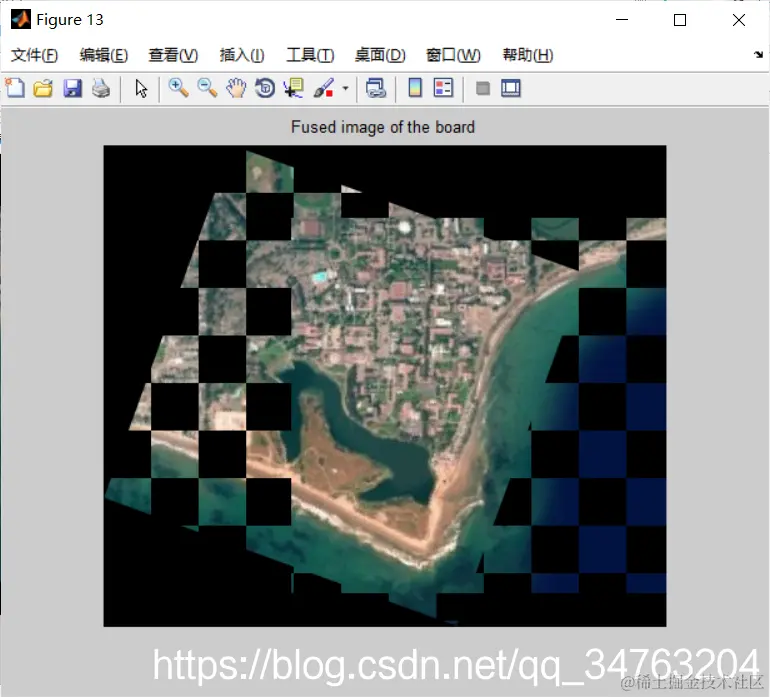Image resolution: width=770 pixels, height=697 pixels.
Task: Close the Figure 13 window
Action: (x=739, y=20)
